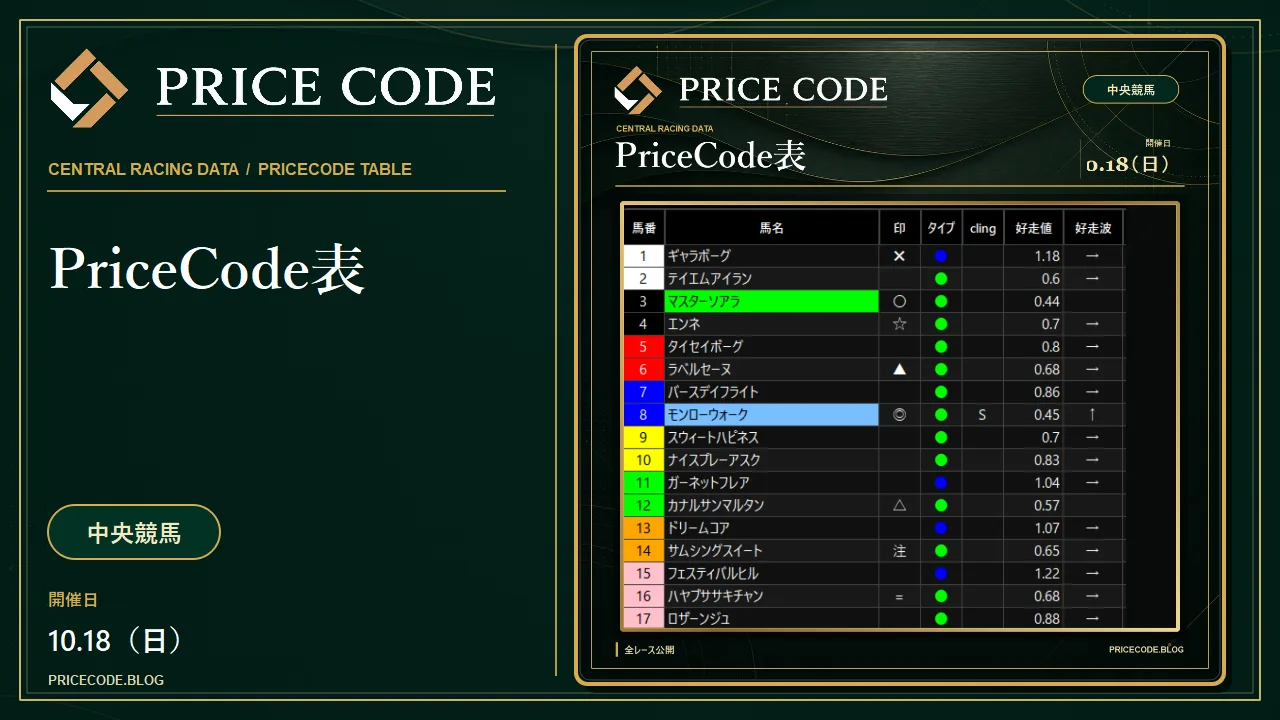Click the ☆ mark in the エンネ row
The height and width of the screenshot is (720, 1280).
click(x=899, y=324)
